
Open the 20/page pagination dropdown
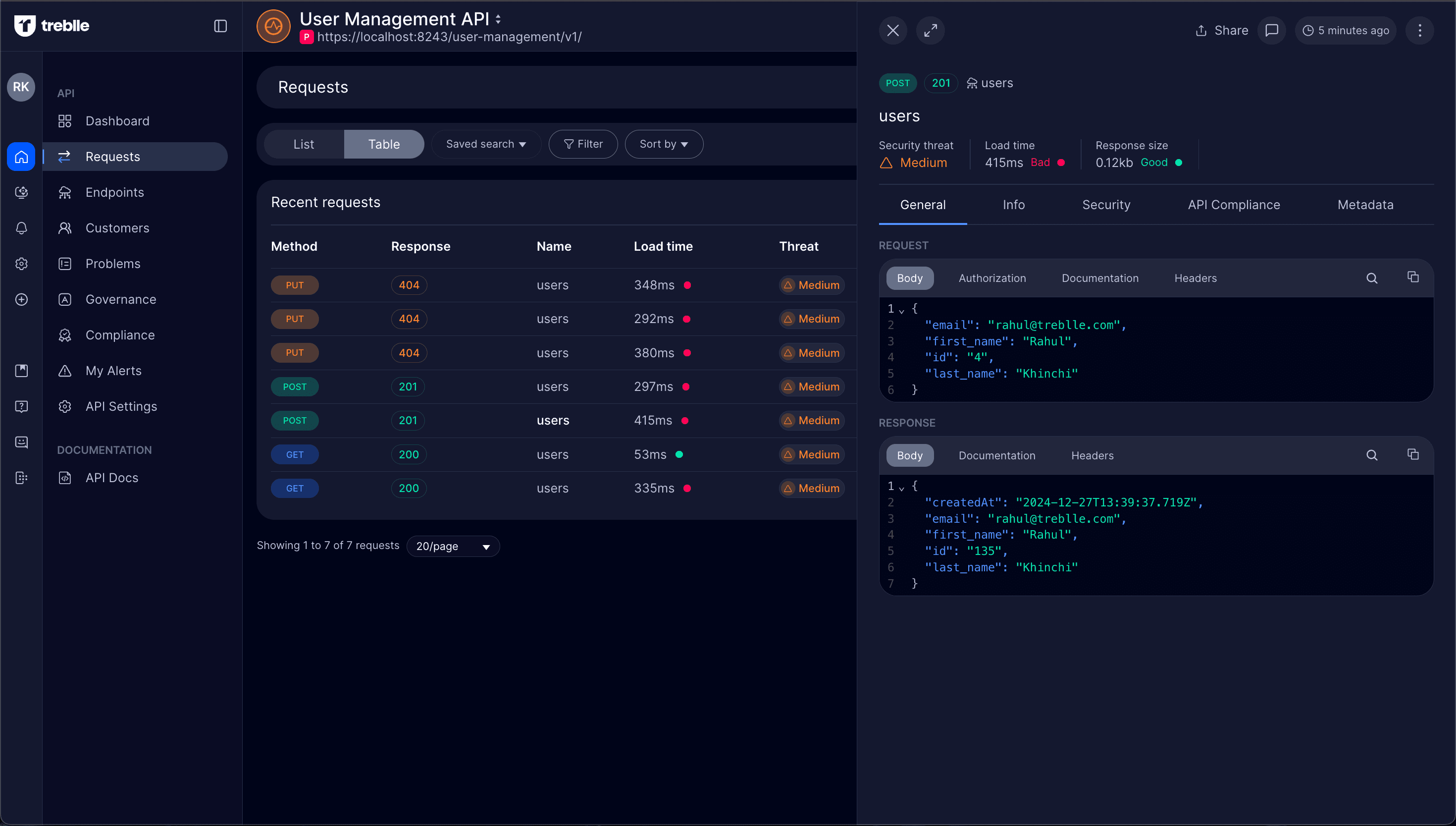click(453, 547)
